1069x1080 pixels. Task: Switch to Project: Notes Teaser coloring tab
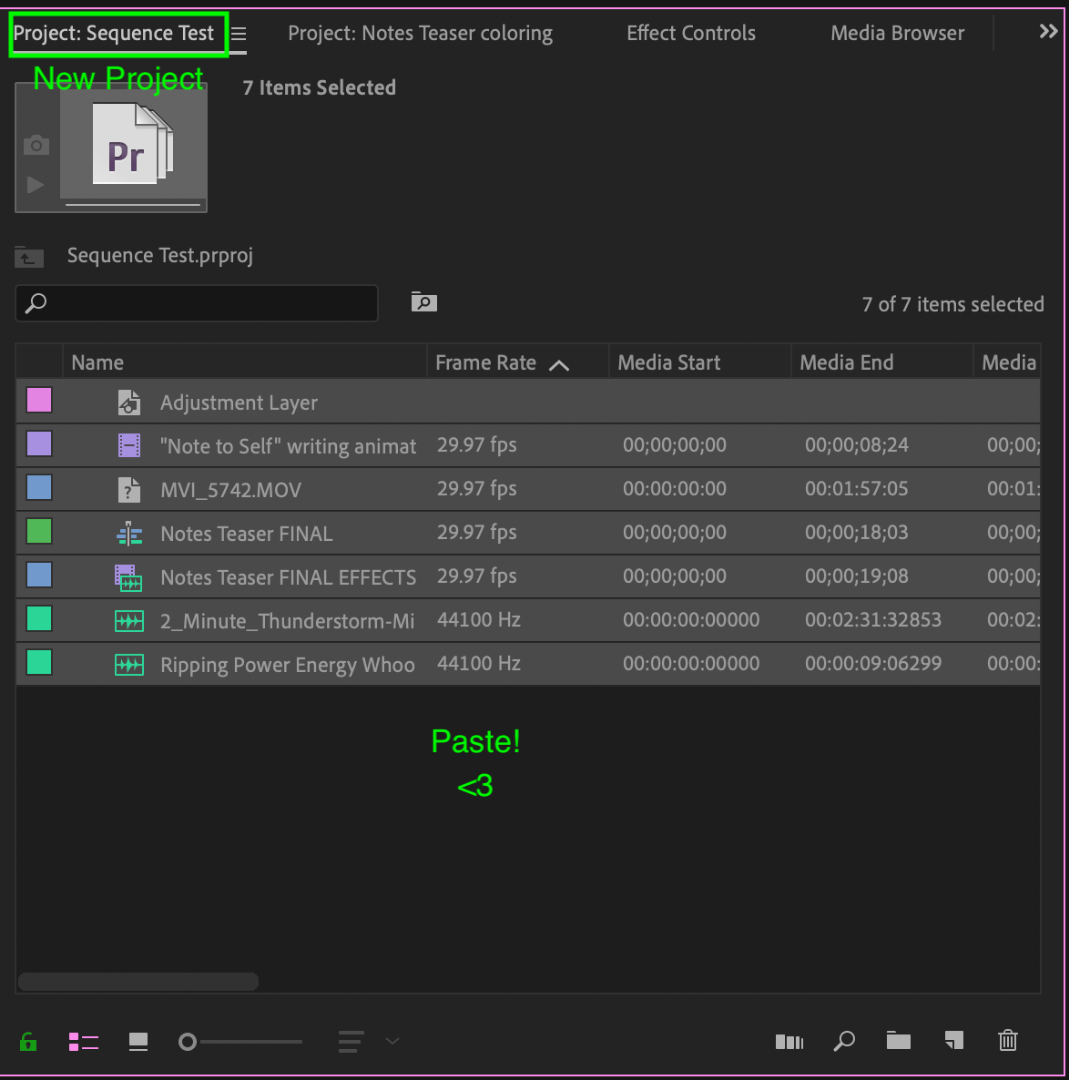coord(420,33)
